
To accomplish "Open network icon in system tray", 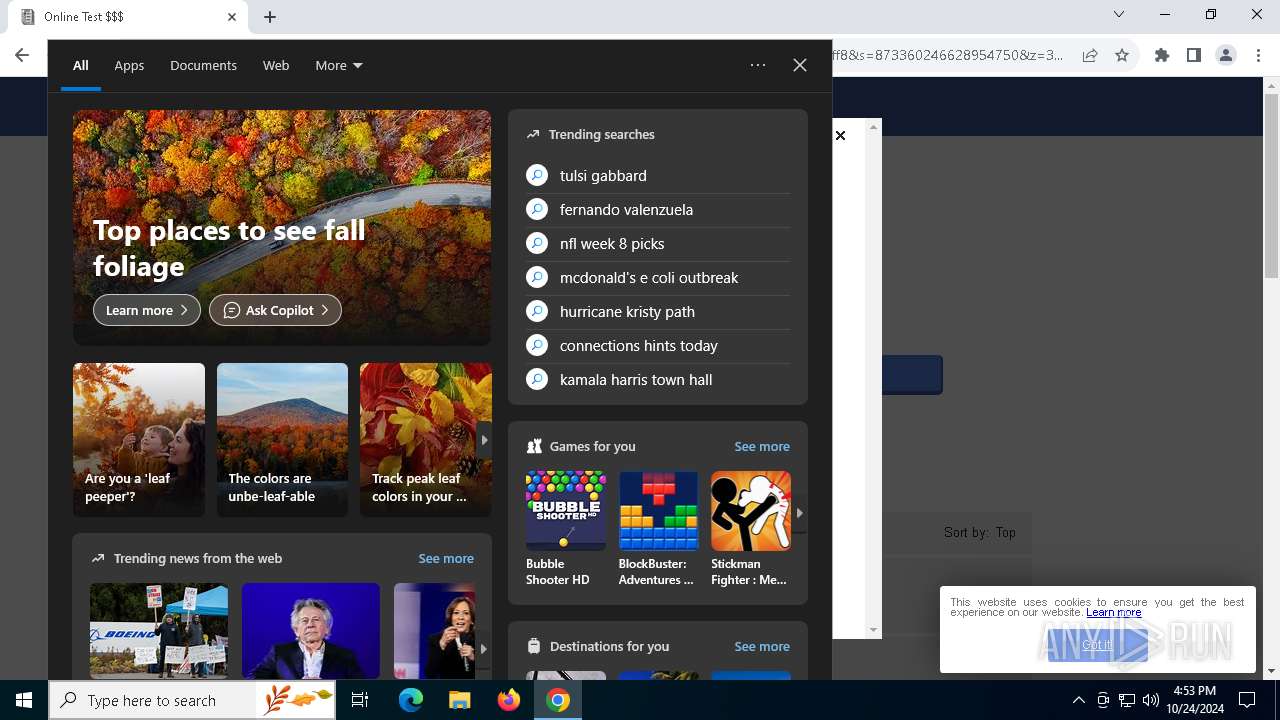I will point(1127,700).
